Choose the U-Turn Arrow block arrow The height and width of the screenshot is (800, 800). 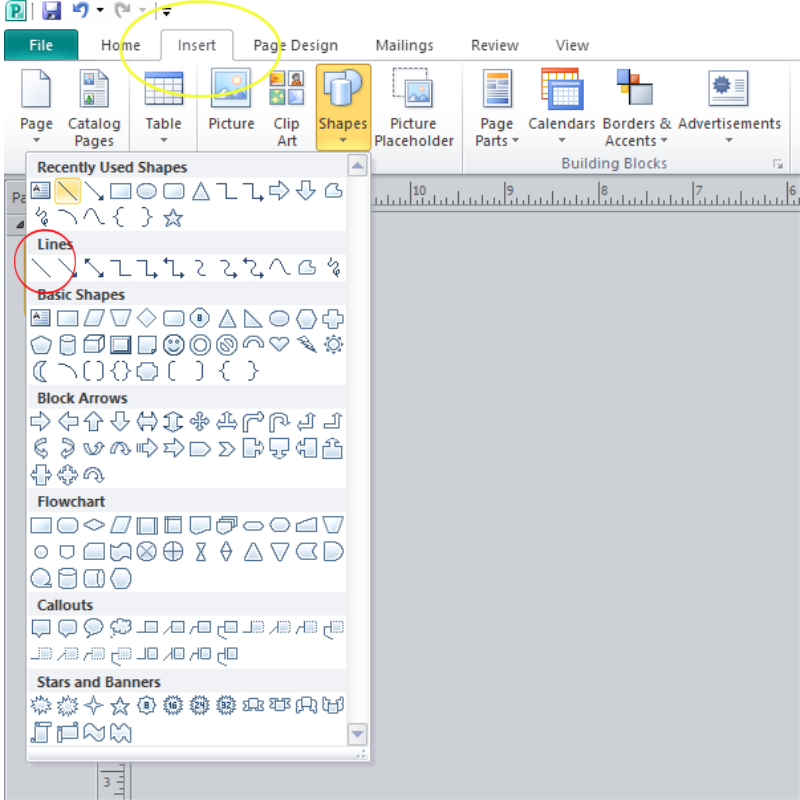280,422
